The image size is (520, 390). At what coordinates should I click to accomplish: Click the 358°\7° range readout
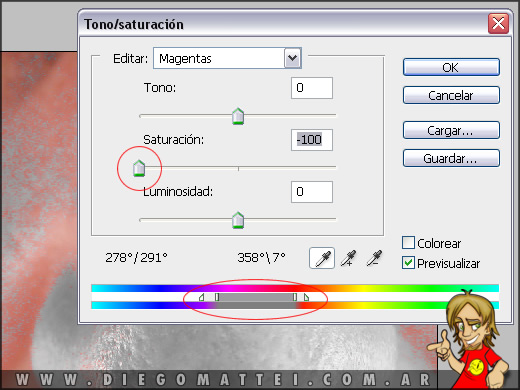tap(261, 258)
